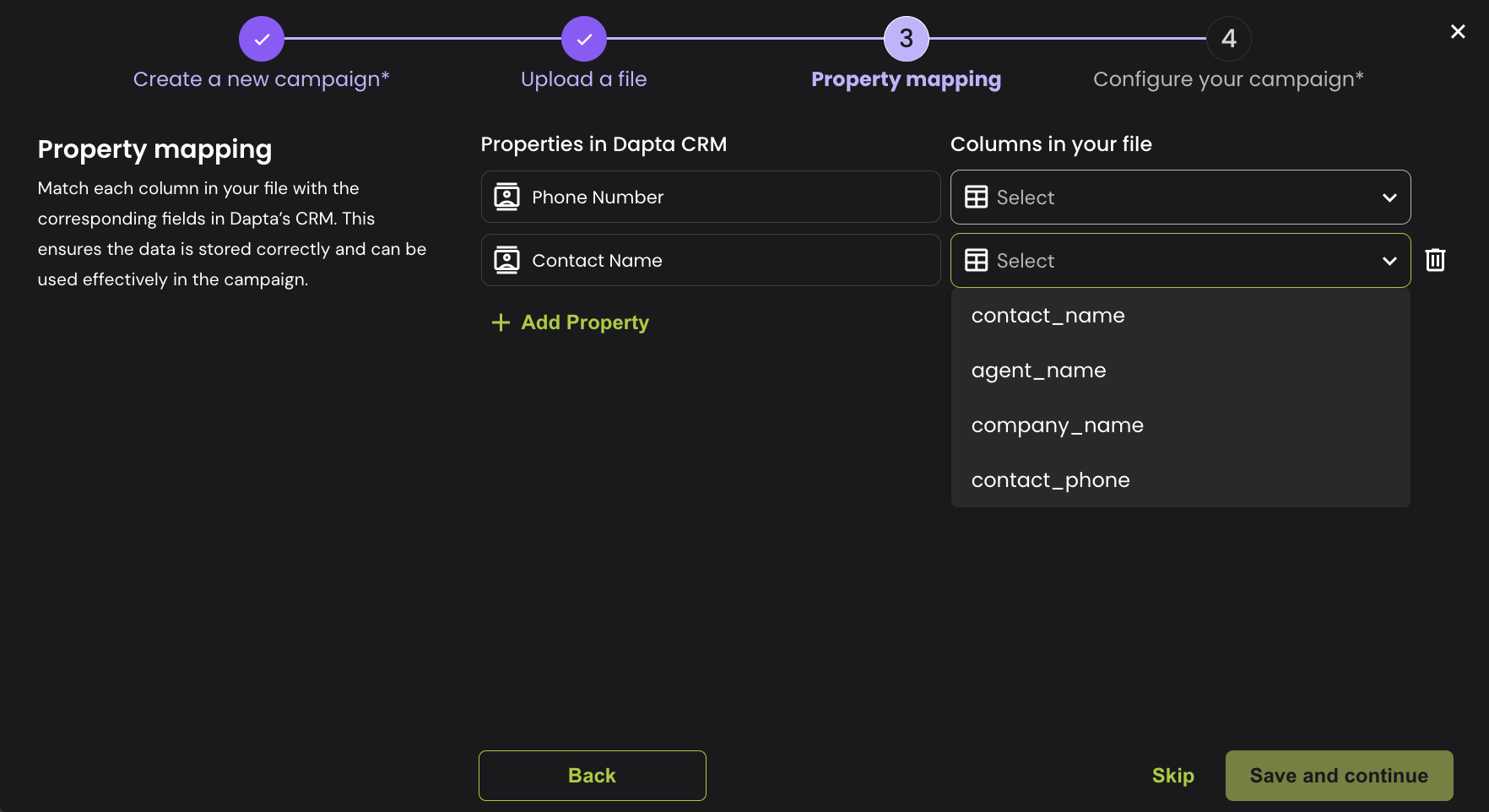This screenshot has height=812, width=1489.
Task: Click the contact icon in Contact Name field
Action: click(506, 261)
